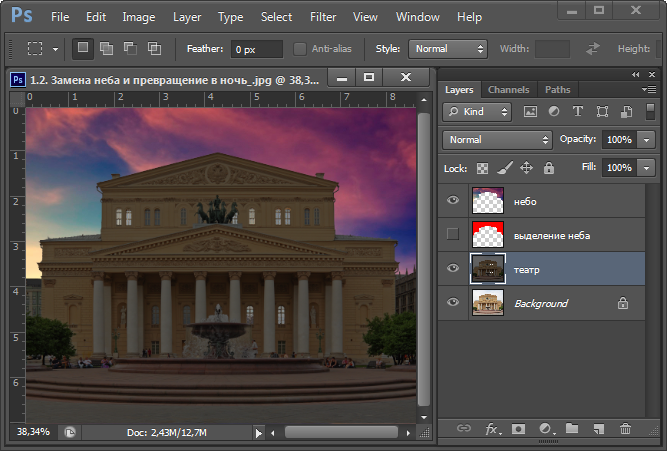
Task: Lock transparent pixels in the Lock row
Action: [x=482, y=168]
